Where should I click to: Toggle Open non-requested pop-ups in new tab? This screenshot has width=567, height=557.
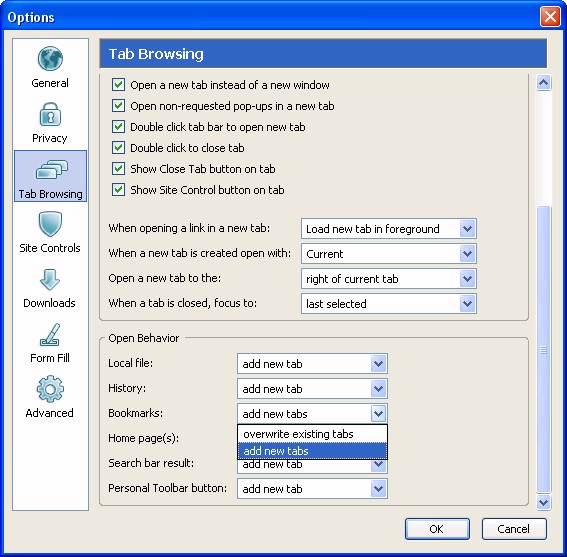pos(118,106)
